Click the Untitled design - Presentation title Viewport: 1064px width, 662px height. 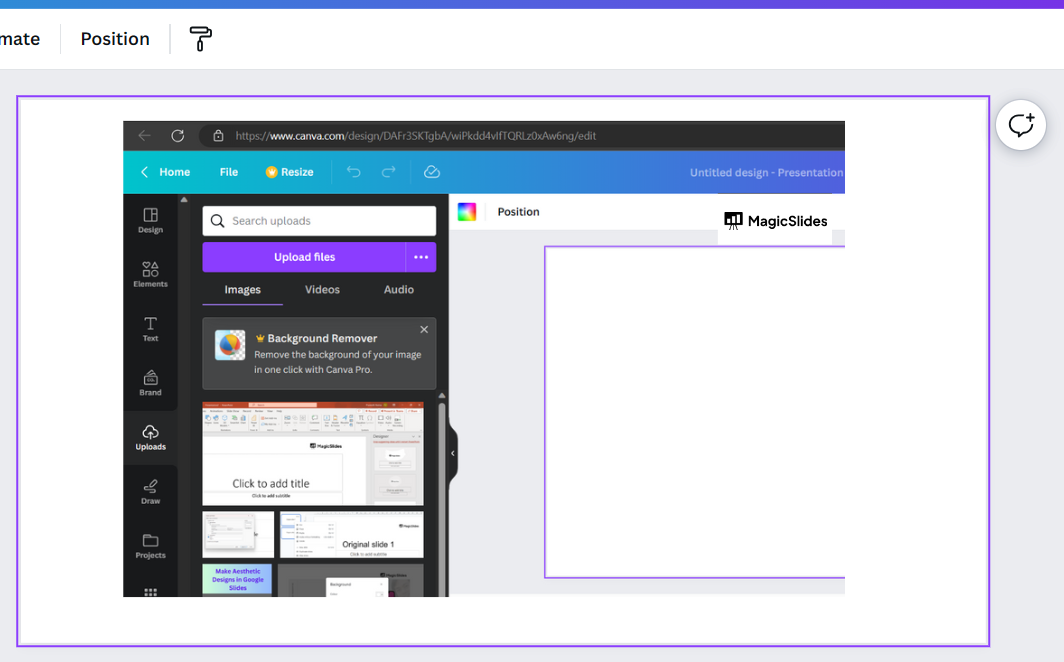[x=766, y=172]
